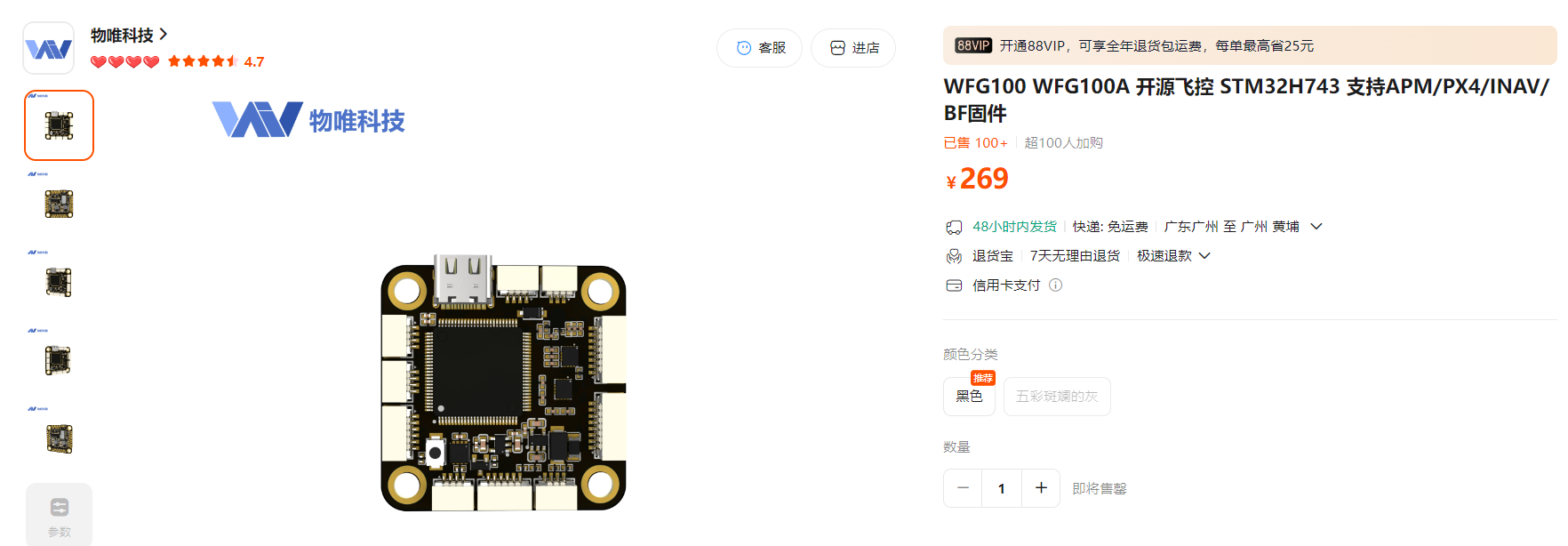
Task: Open the 参数 parameters icon panel
Action: [59, 516]
